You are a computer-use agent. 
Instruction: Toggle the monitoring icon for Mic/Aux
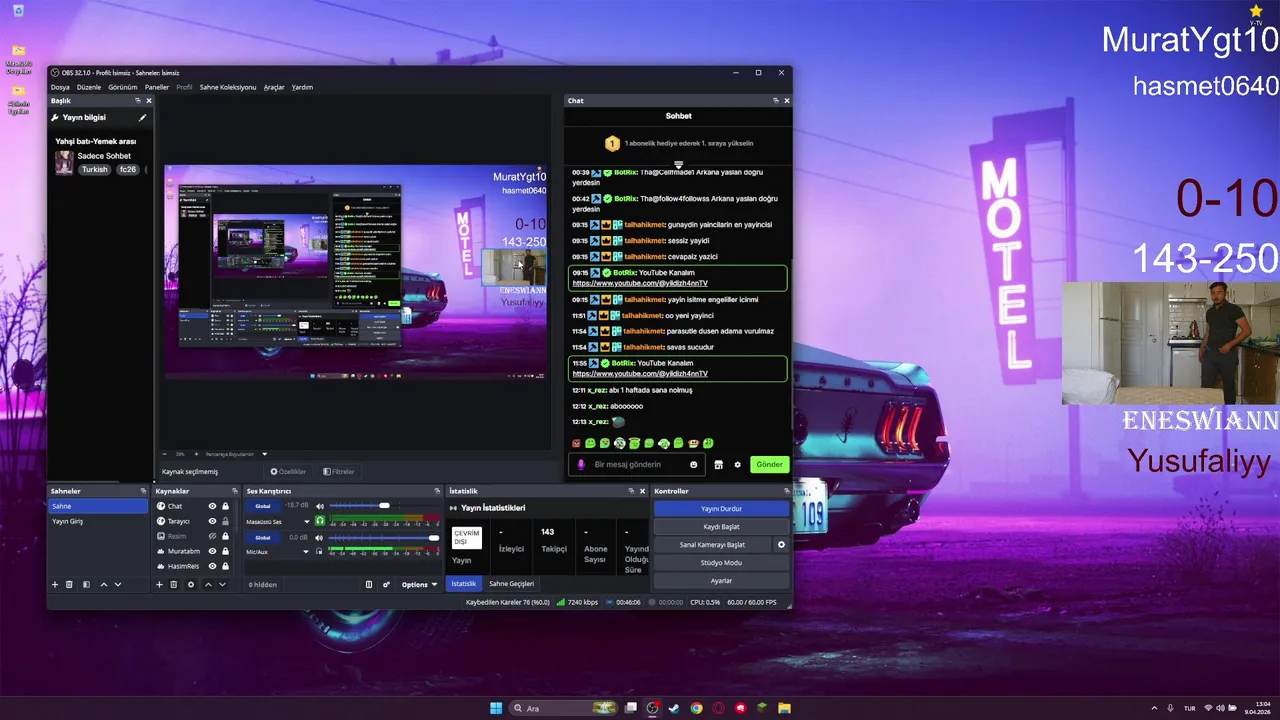point(320,552)
